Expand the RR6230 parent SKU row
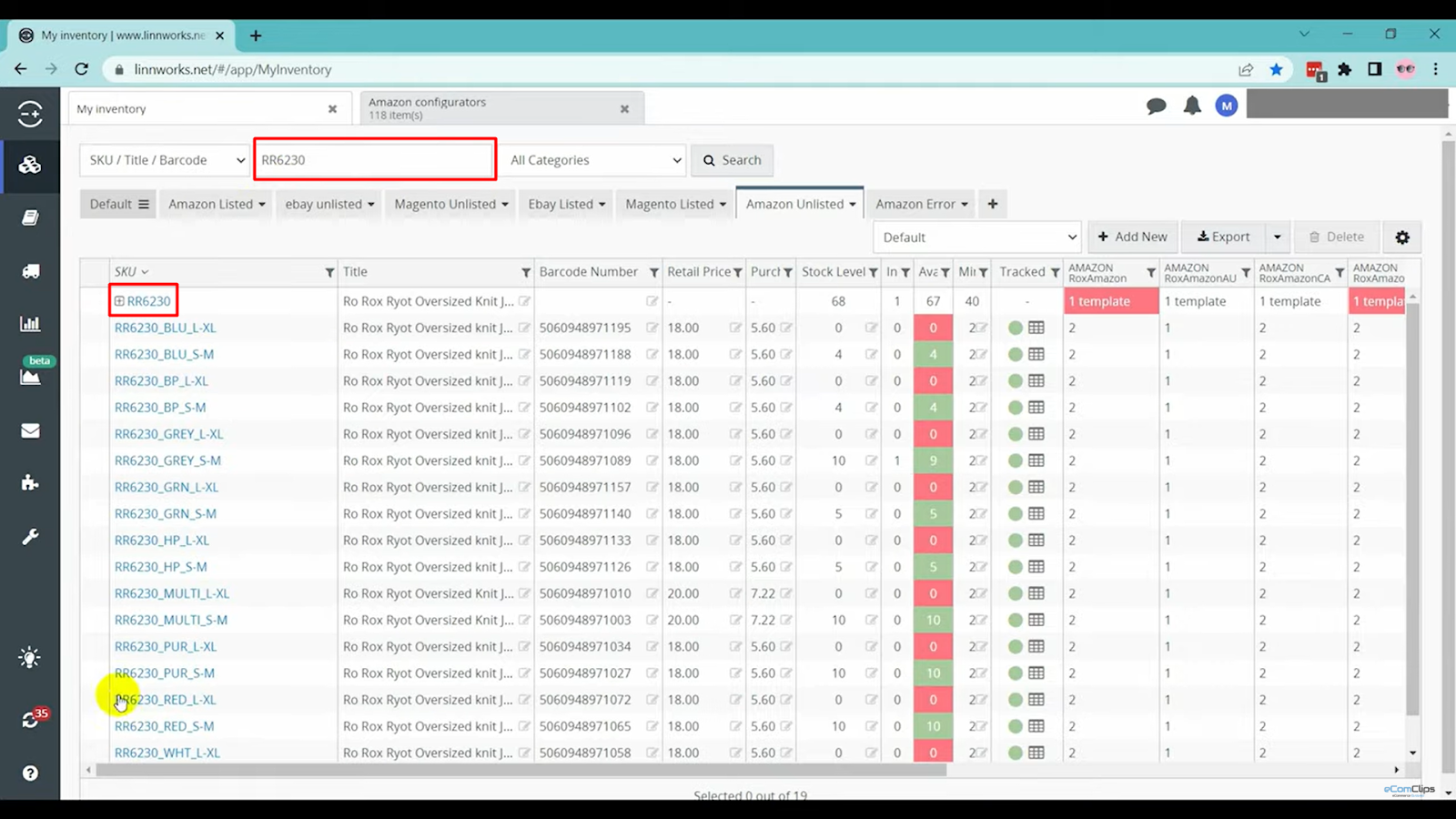 tap(119, 301)
